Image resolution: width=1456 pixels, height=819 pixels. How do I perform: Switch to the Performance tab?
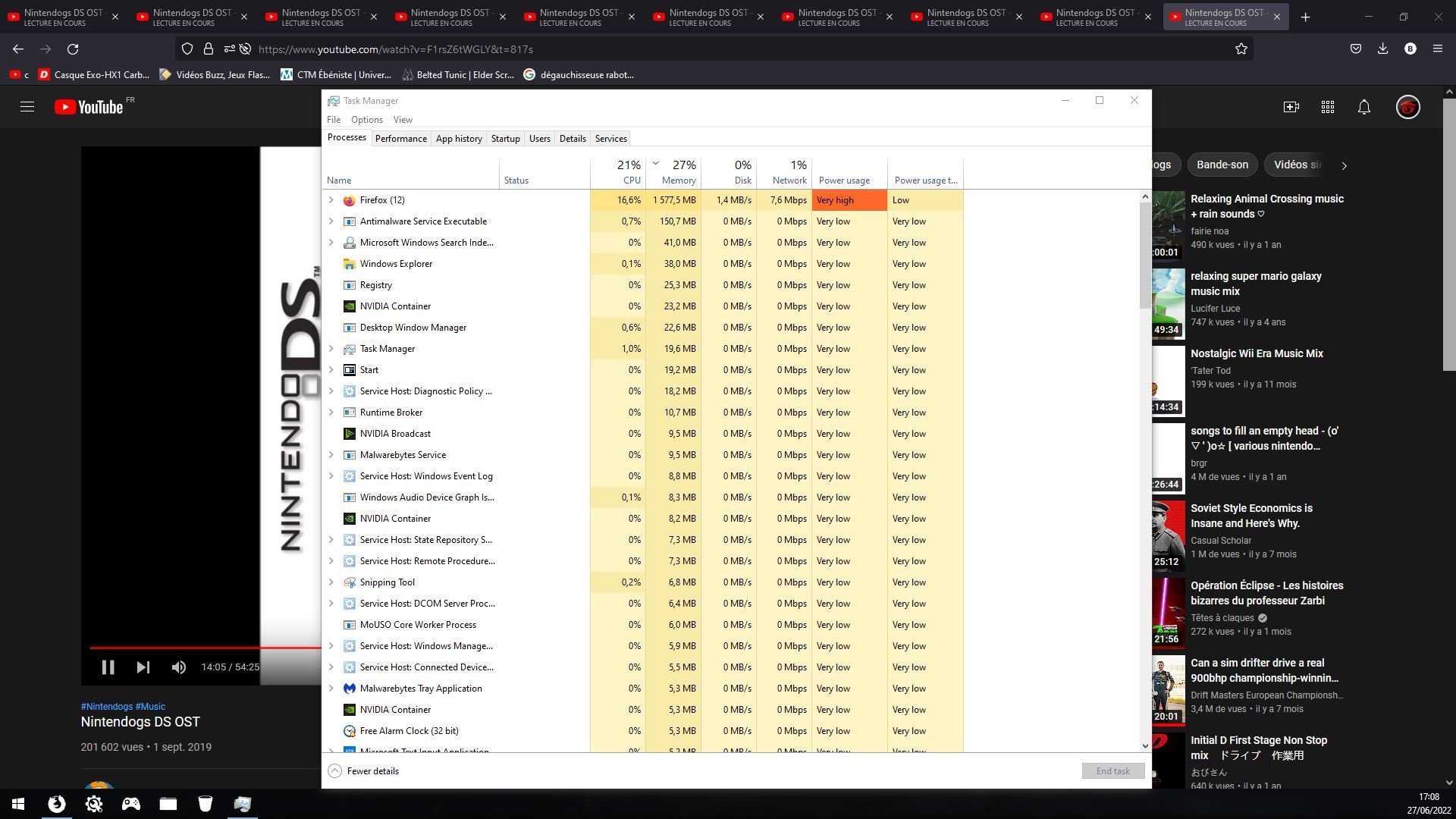coord(400,139)
